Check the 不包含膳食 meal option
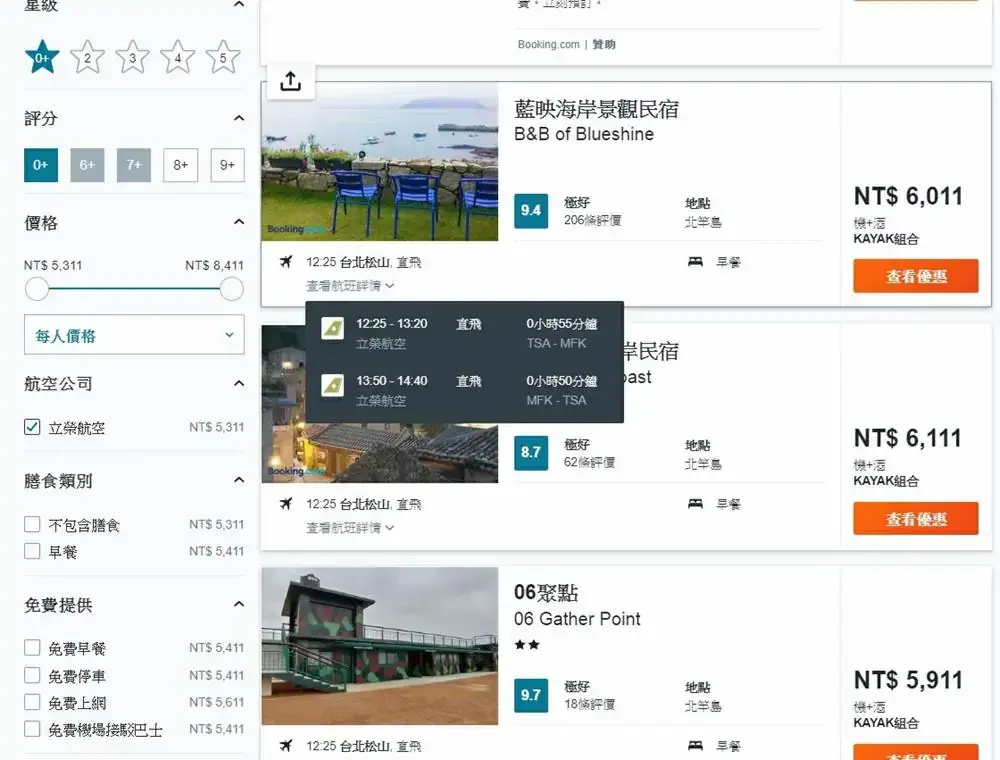1000x760 pixels. pyautogui.click(x=32, y=525)
